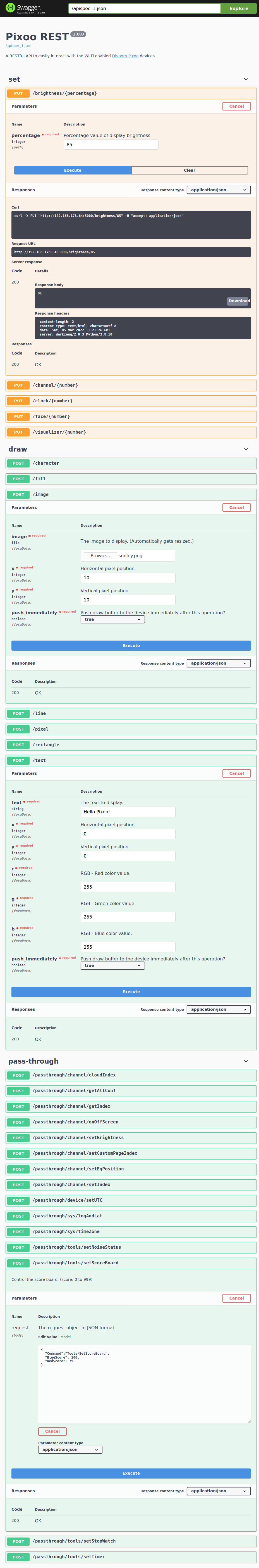Viewport: 259px width, 1568px height.
Task: Expand the POST /character operation
Action: 131,463
